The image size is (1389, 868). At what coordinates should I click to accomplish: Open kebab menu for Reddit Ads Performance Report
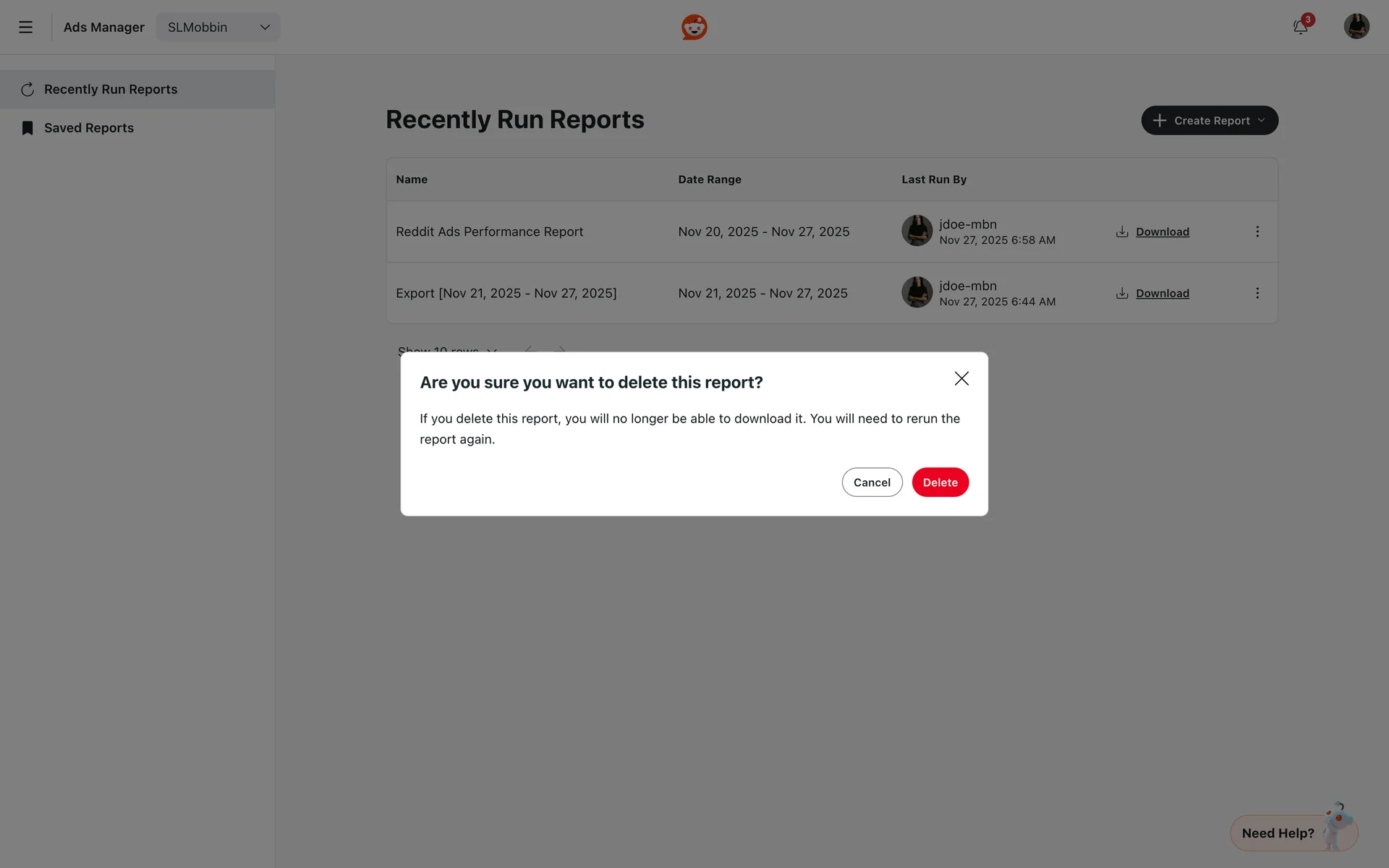(1257, 231)
